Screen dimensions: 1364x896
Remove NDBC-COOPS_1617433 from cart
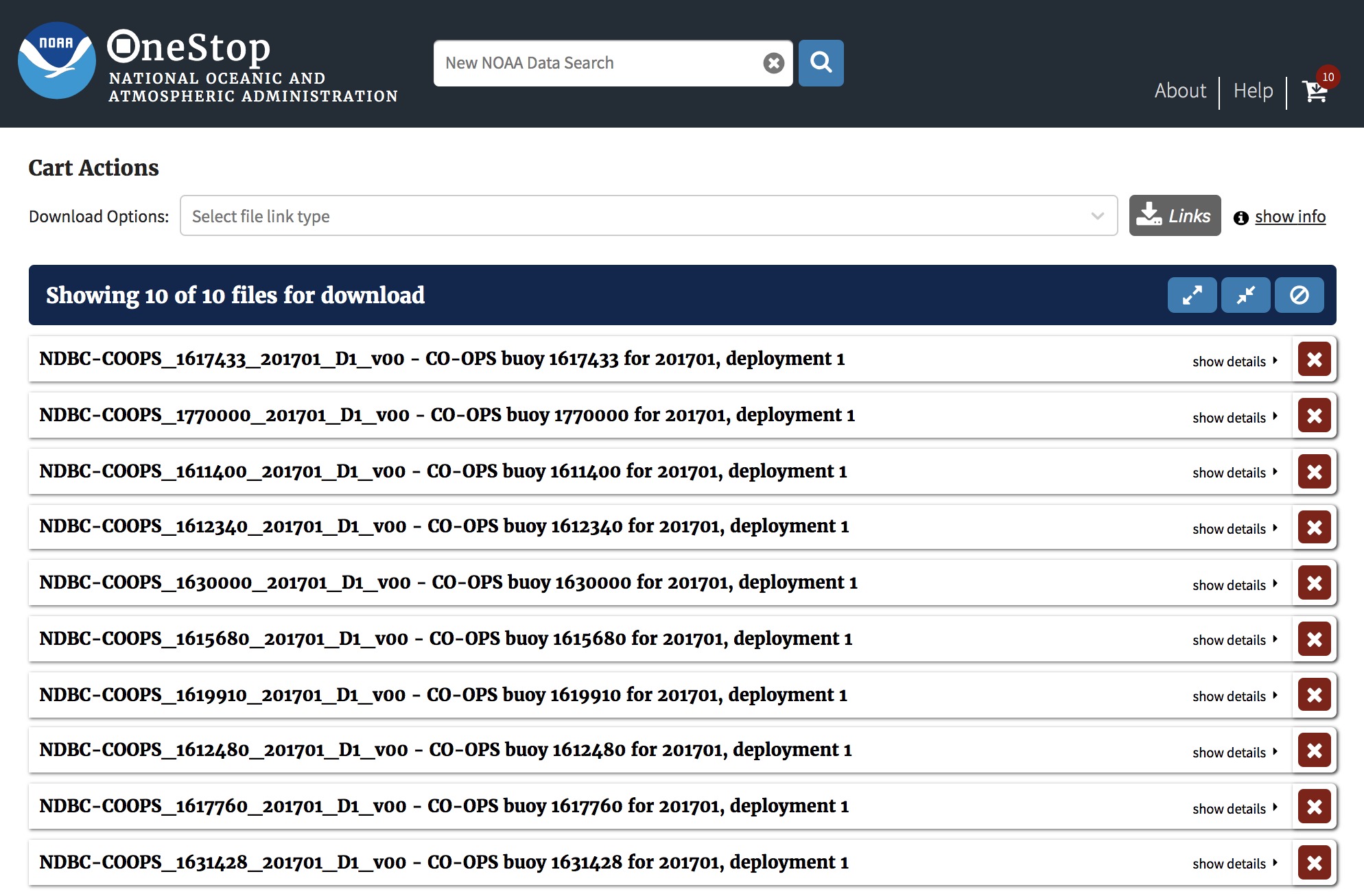click(x=1314, y=358)
